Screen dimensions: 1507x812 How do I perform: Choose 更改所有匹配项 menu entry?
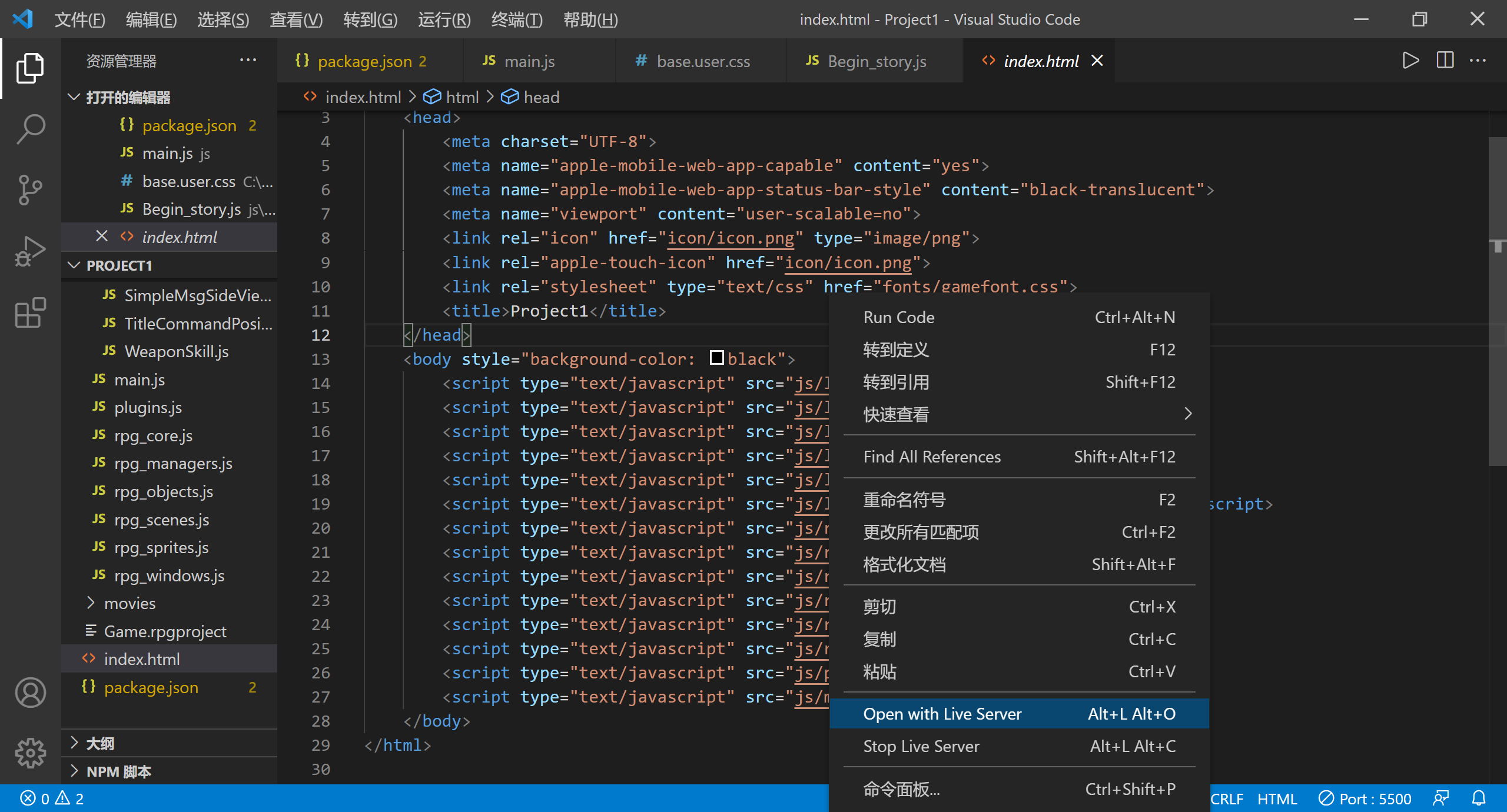(1019, 532)
